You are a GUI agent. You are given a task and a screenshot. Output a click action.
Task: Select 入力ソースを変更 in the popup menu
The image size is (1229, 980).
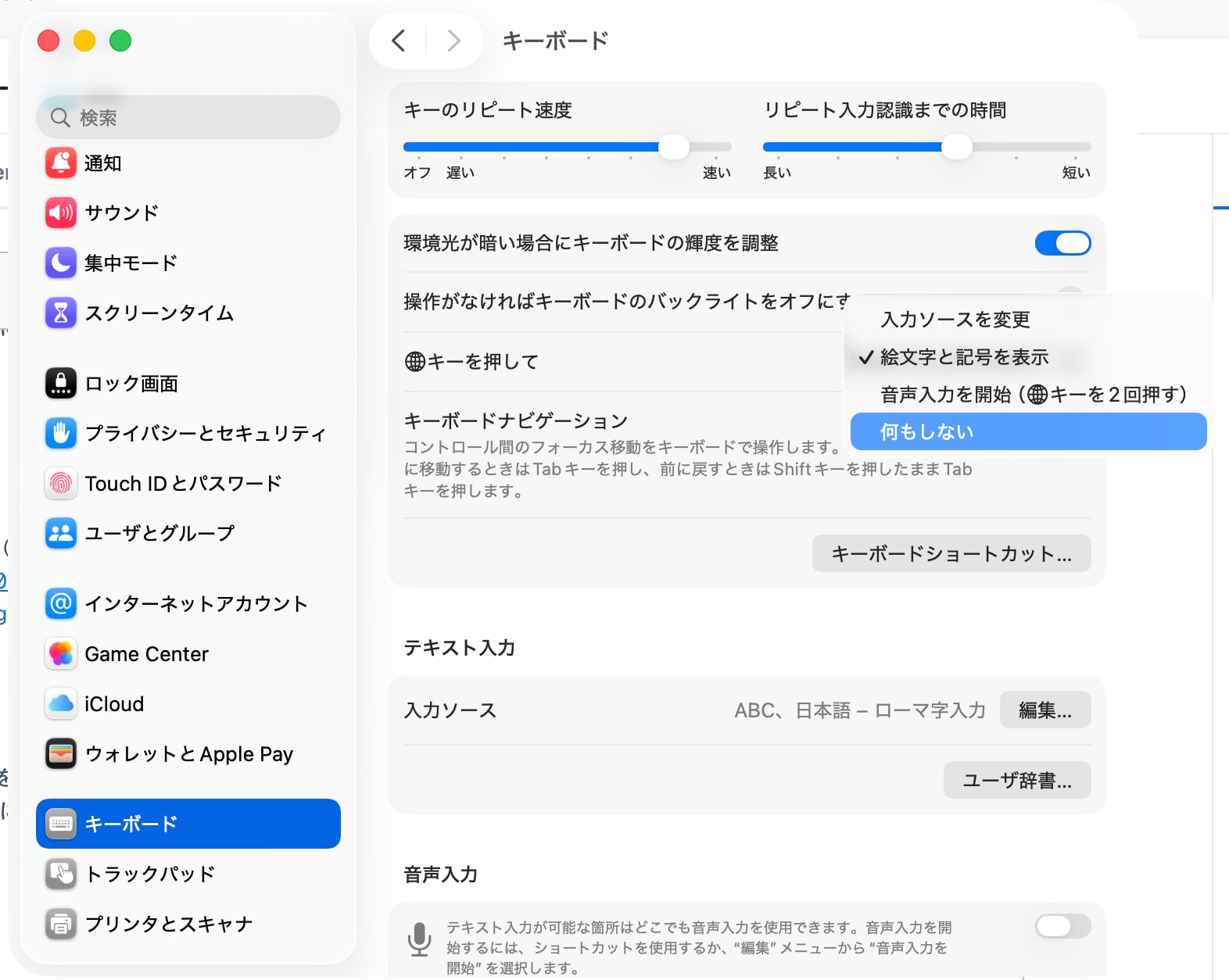955,320
